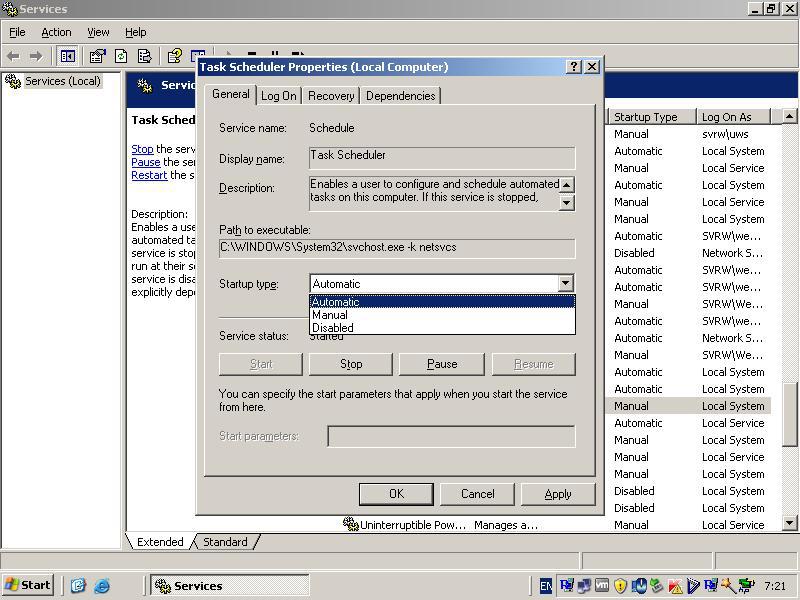Viewport: 800px width, 600px height.
Task: Click the svrw\uws Log On As cell
Action: pos(725,134)
